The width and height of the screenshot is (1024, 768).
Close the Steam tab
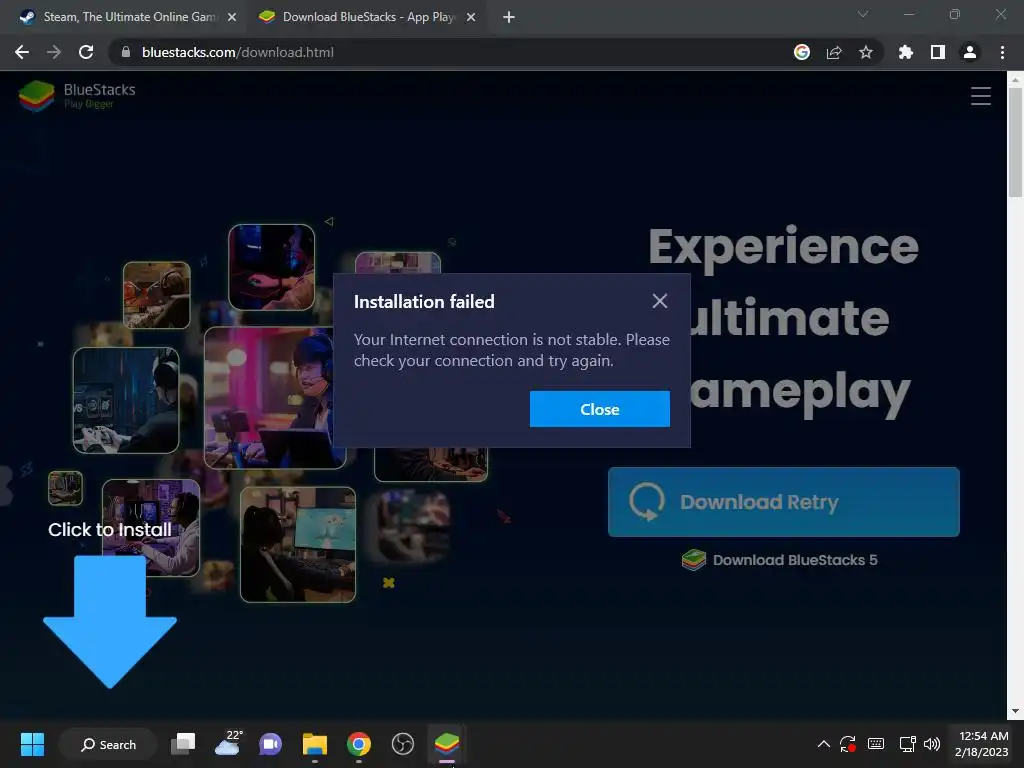[232, 18]
